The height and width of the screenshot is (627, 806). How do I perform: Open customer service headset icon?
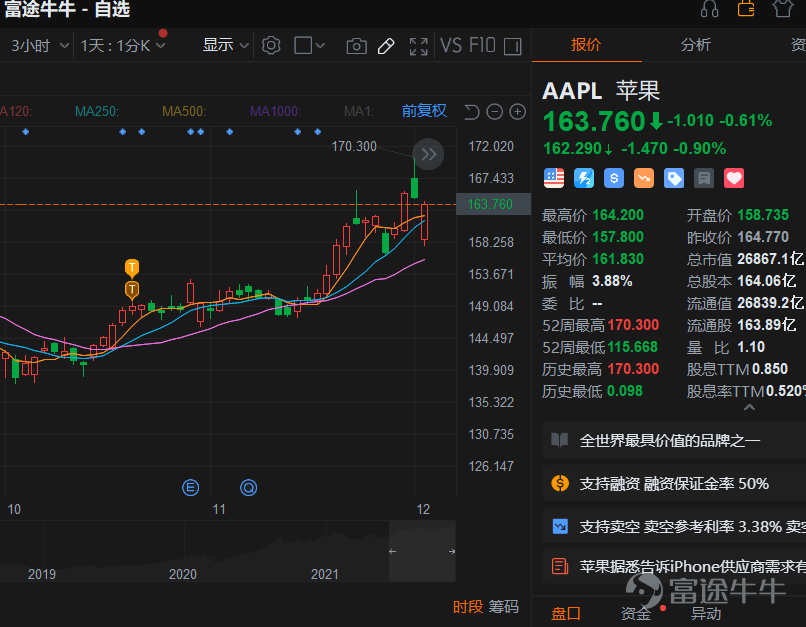709,9
